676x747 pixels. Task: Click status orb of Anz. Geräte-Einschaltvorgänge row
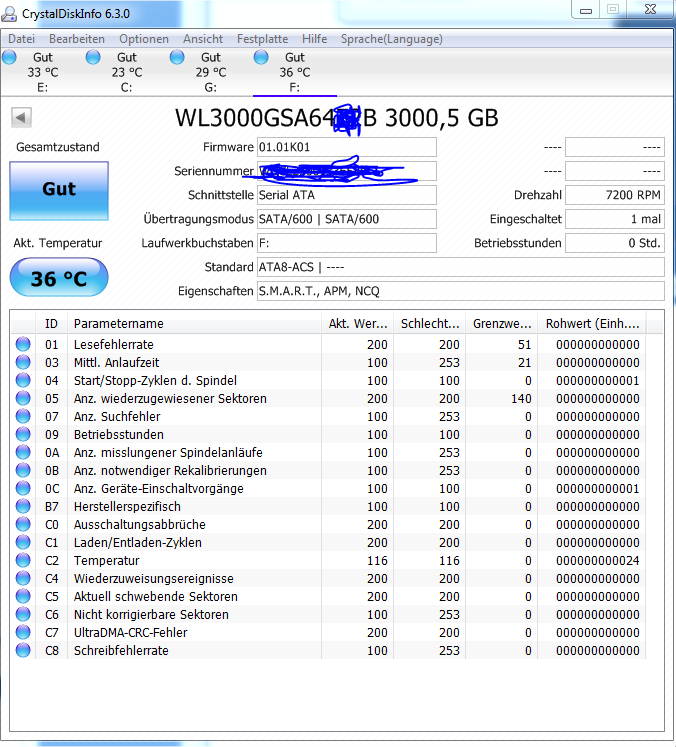coord(23,488)
